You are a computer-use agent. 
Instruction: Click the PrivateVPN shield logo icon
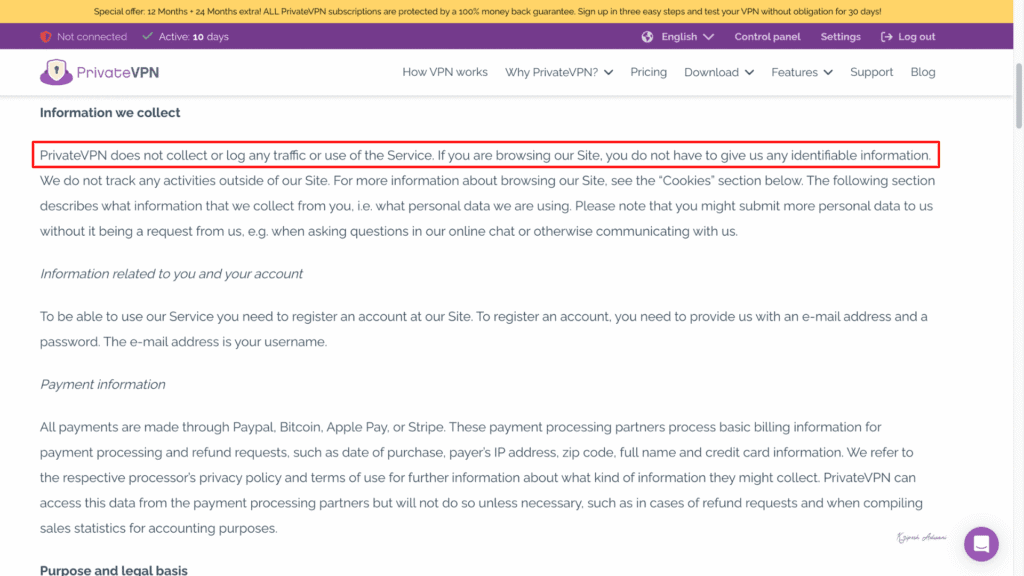click(56, 72)
